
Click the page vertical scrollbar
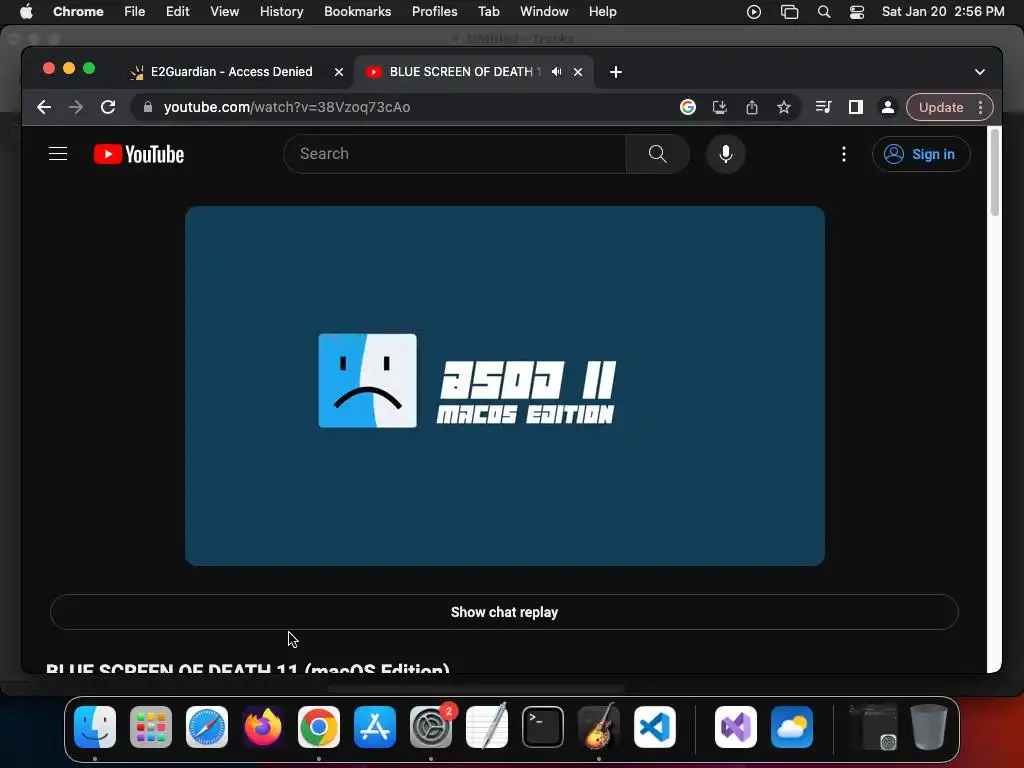pos(995,172)
